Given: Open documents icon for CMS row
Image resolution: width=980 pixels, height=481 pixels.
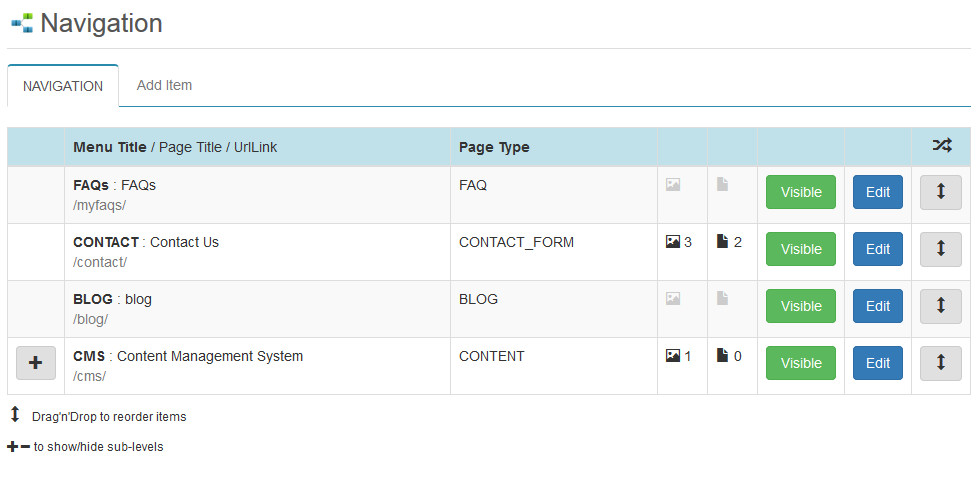Looking at the screenshot, I should pyautogui.click(x=722, y=356).
